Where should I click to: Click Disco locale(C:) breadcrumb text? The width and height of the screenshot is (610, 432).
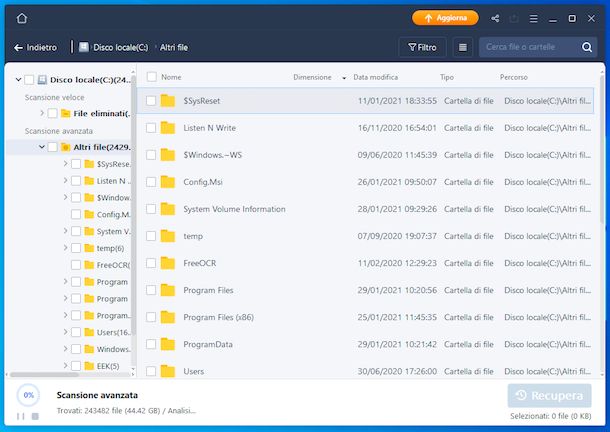click(x=121, y=47)
